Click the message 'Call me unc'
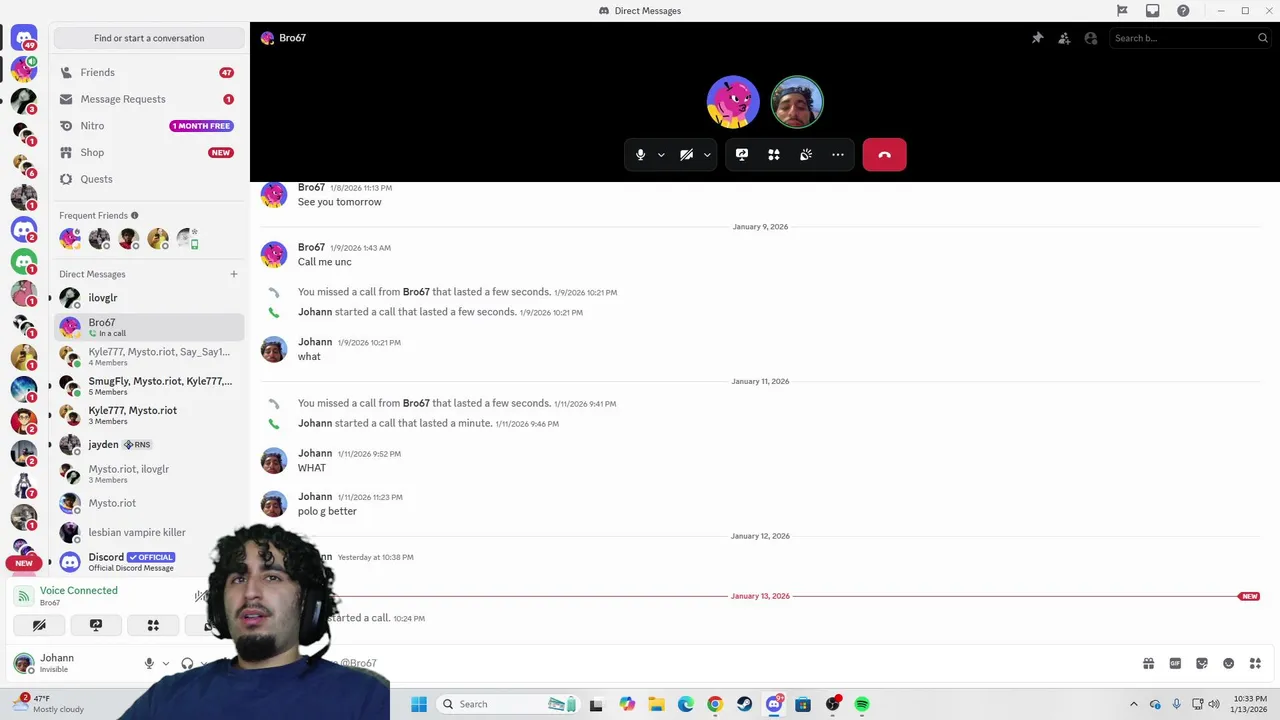The height and width of the screenshot is (720, 1280). [325, 262]
